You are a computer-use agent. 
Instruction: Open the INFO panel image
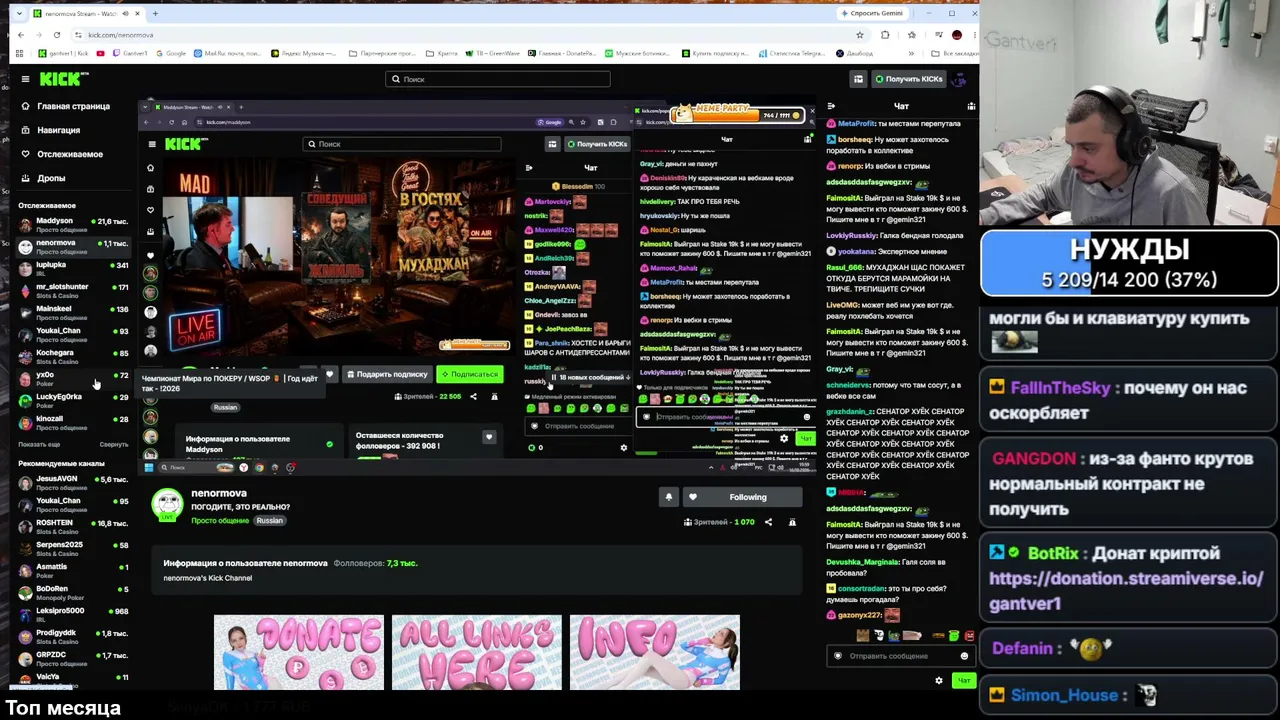click(655, 652)
